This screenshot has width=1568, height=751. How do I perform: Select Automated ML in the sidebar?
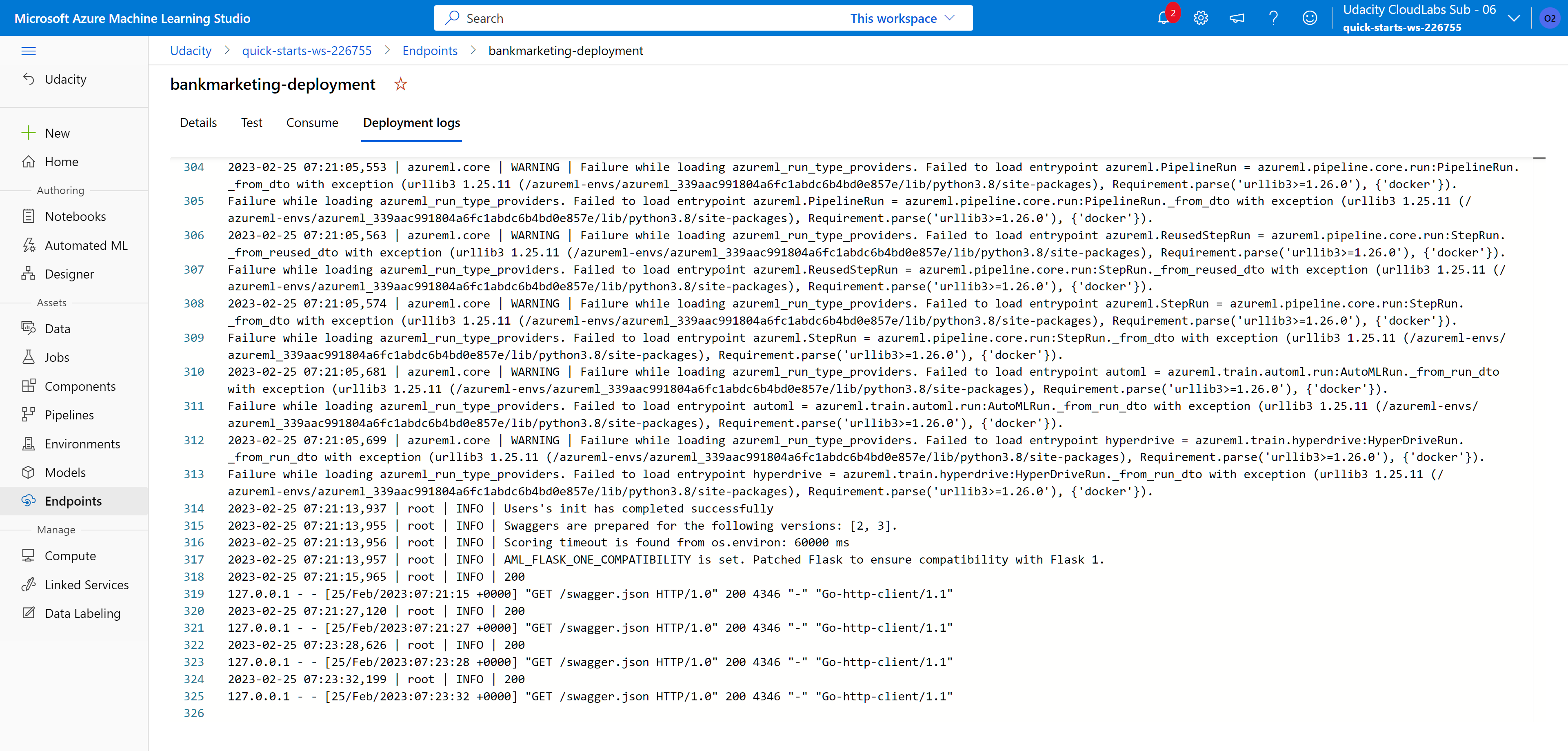(86, 245)
